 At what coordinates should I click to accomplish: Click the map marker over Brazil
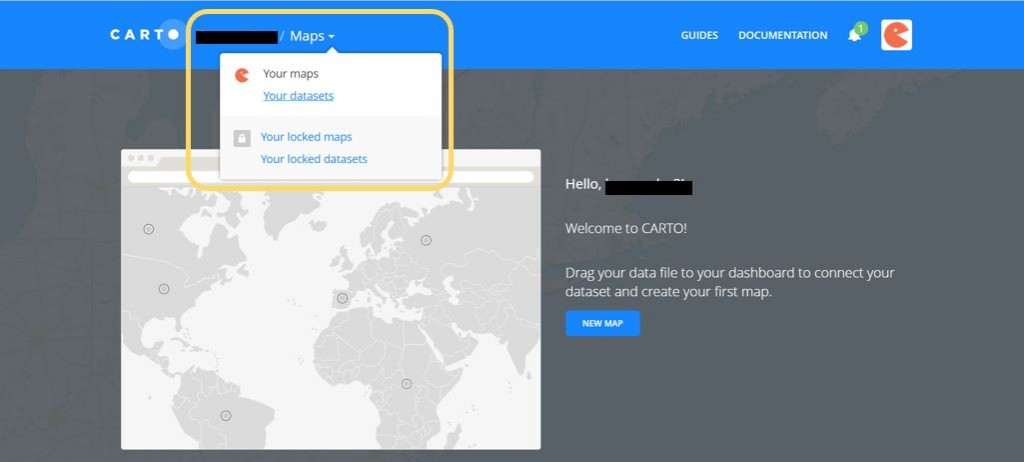click(x=226, y=416)
